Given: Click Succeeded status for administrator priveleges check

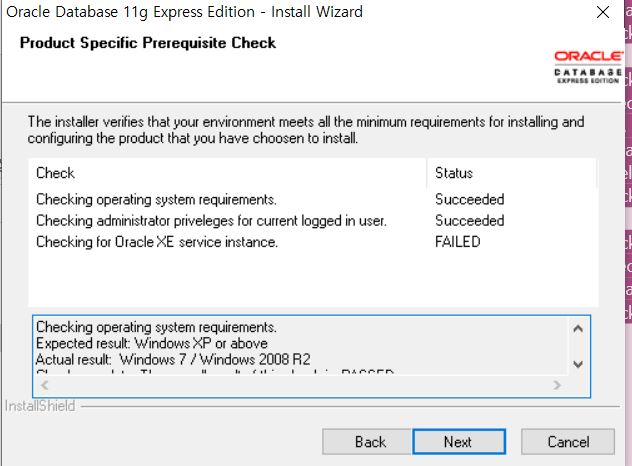Looking at the screenshot, I should pos(470,221).
